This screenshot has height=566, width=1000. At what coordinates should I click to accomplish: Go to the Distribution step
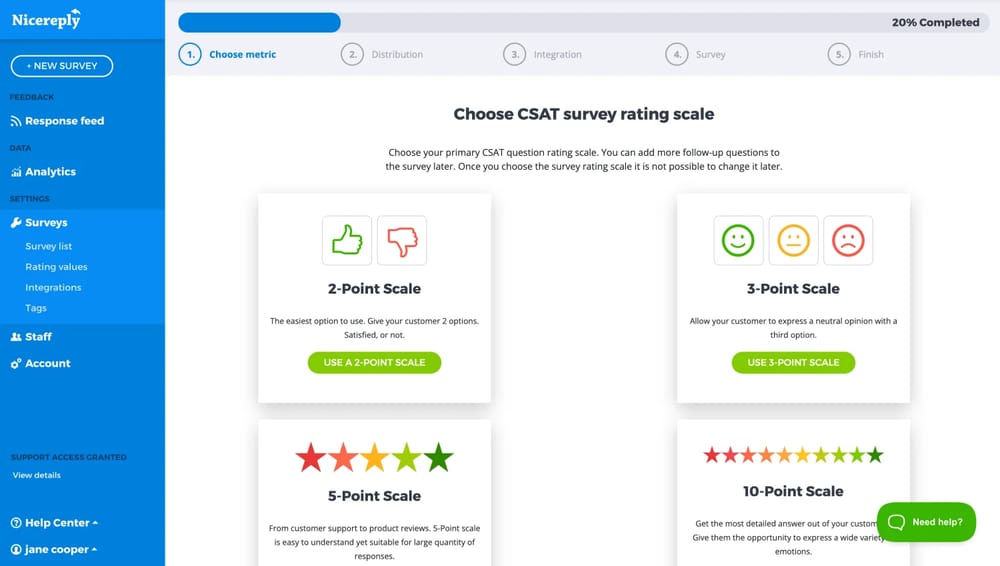point(396,55)
